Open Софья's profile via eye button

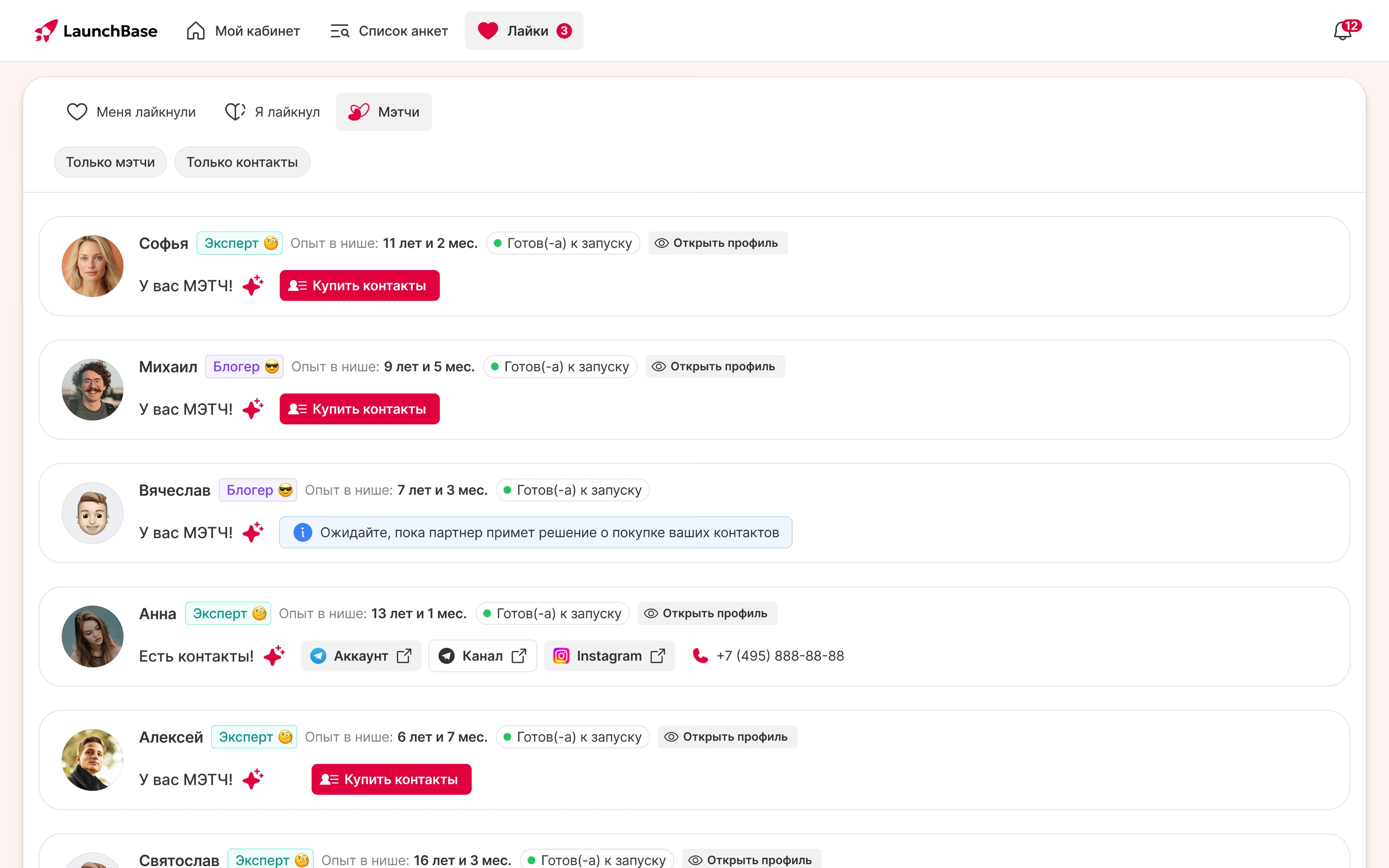coord(717,243)
